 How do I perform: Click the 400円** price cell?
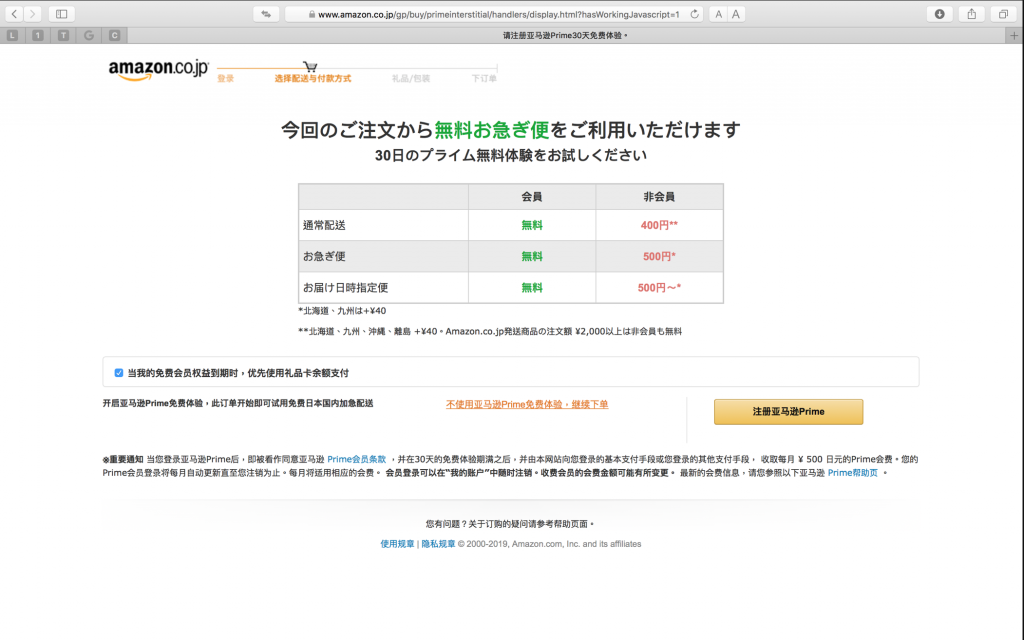click(659, 225)
